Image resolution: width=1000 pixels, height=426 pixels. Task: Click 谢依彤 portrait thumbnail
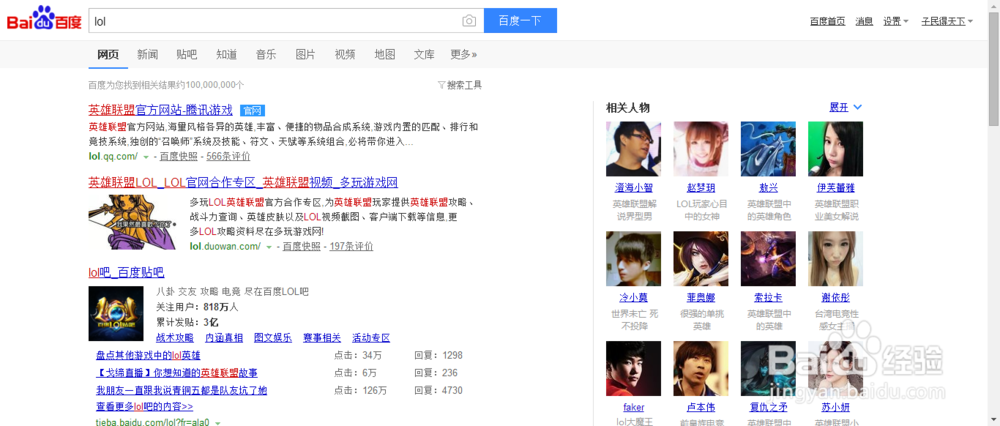click(835, 258)
